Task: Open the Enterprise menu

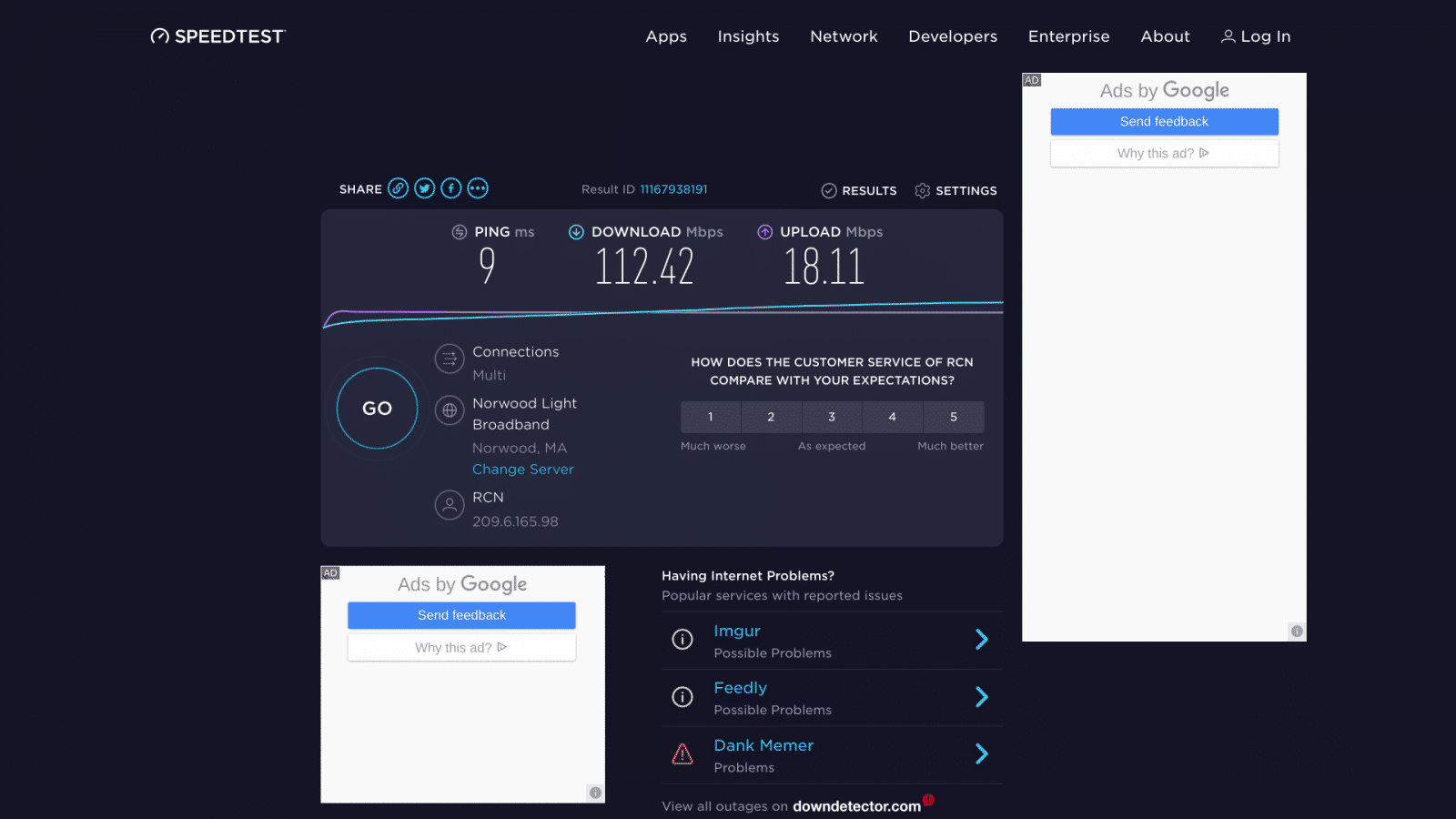Action: (1069, 36)
